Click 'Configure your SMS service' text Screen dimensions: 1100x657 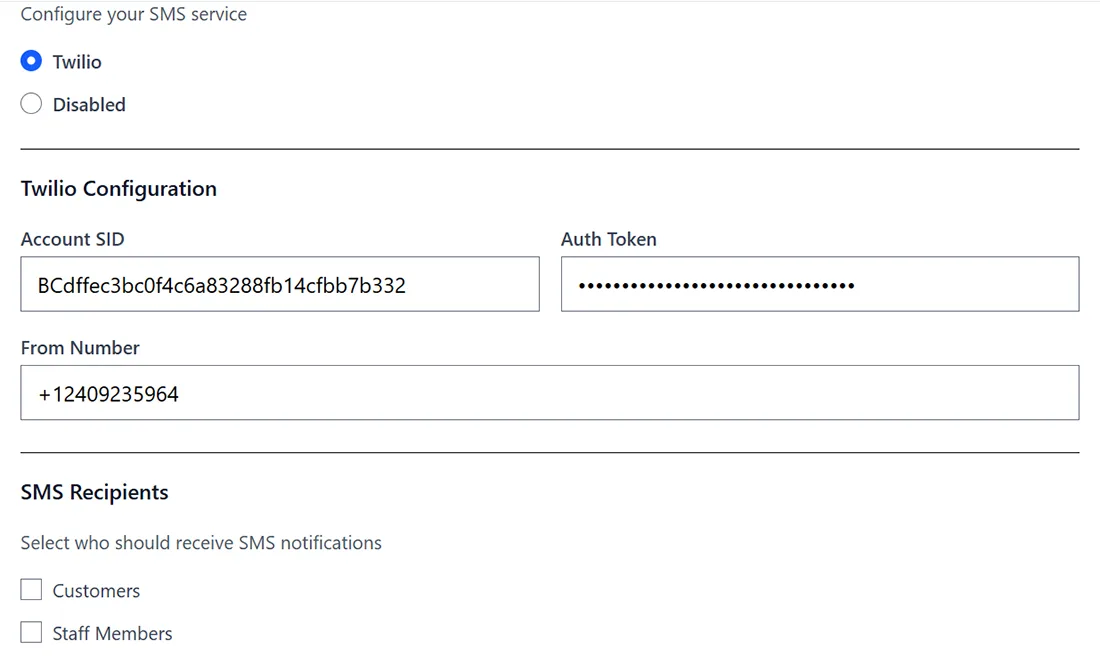(x=133, y=14)
